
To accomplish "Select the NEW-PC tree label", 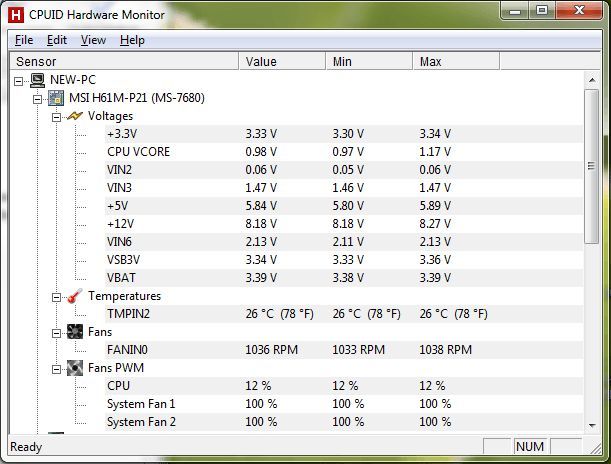I will (x=73, y=80).
